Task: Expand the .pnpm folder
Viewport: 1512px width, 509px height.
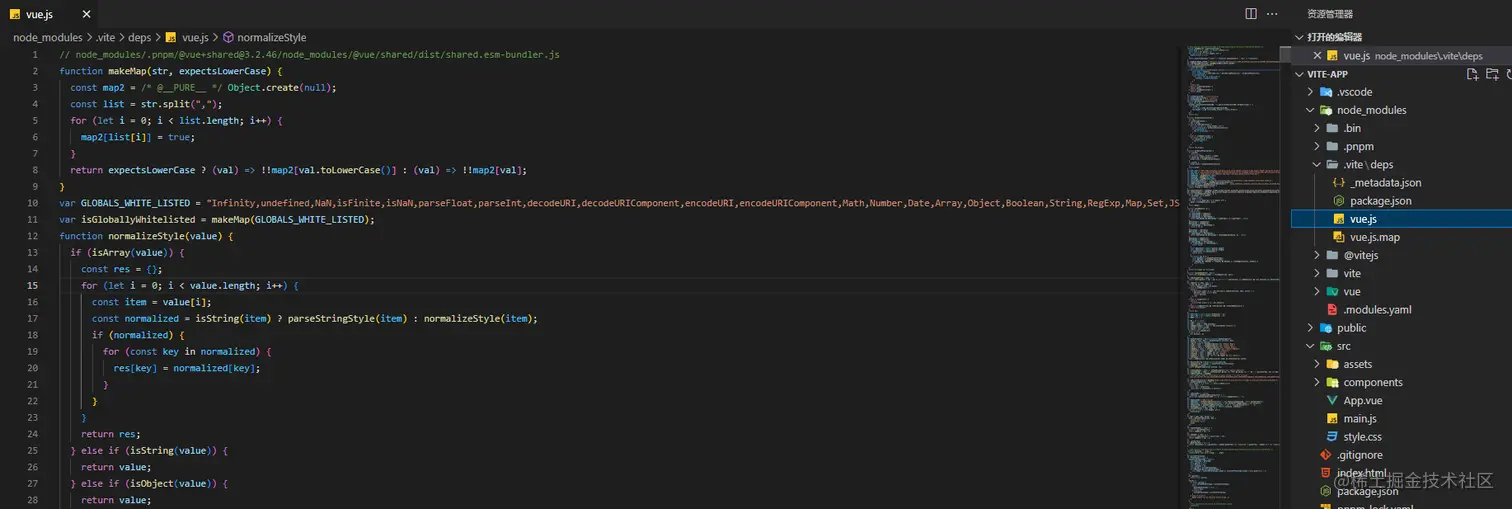Action: [x=1318, y=147]
